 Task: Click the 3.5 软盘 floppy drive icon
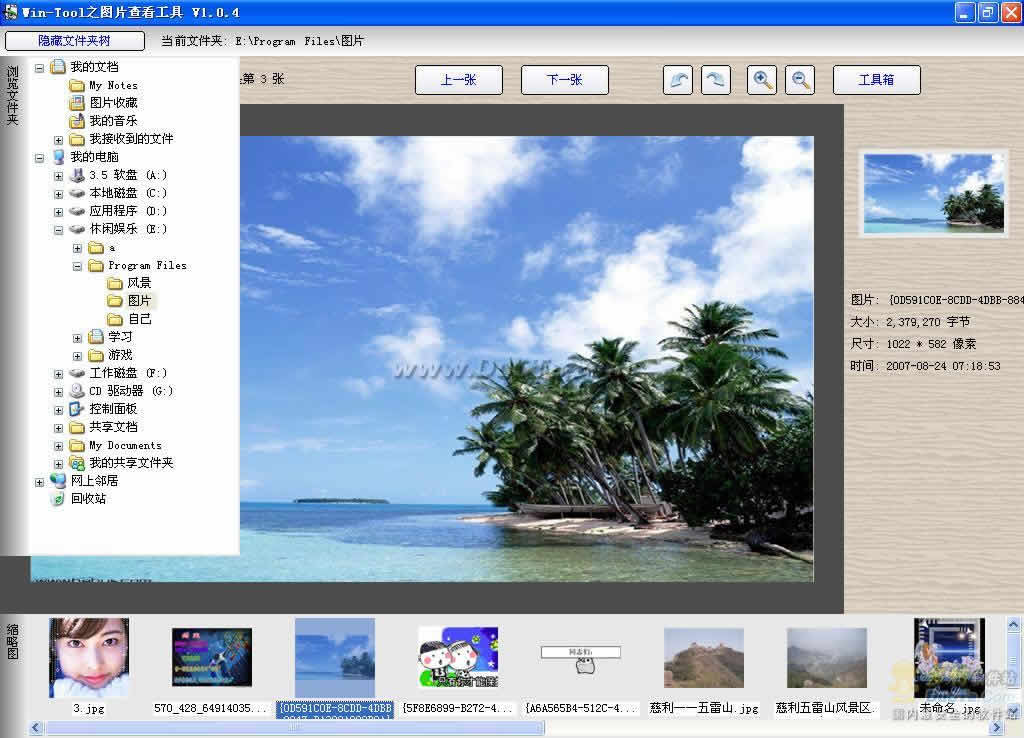point(77,175)
